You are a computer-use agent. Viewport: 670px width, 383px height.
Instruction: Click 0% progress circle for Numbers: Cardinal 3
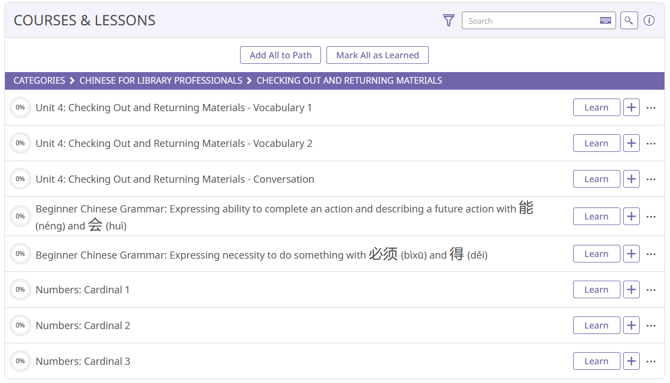20,361
